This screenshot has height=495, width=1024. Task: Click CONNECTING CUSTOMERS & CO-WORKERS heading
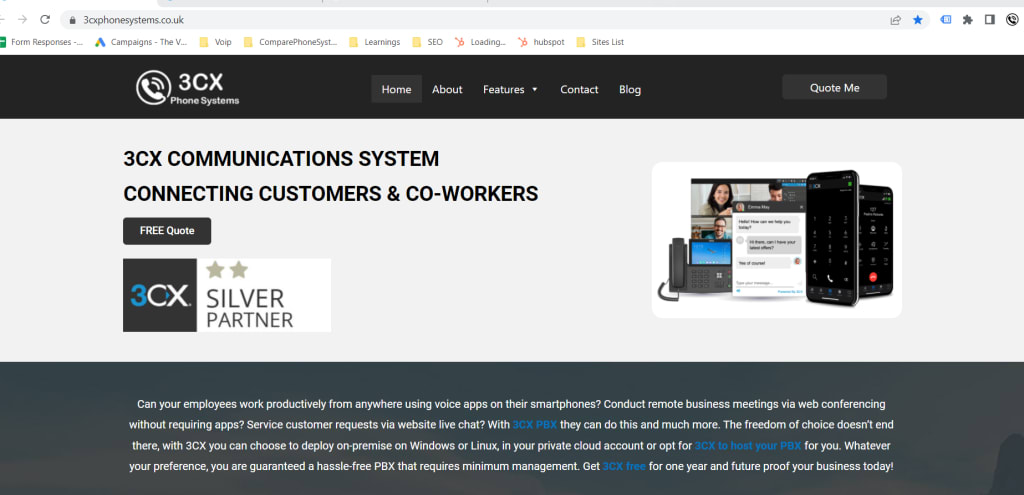(x=330, y=194)
